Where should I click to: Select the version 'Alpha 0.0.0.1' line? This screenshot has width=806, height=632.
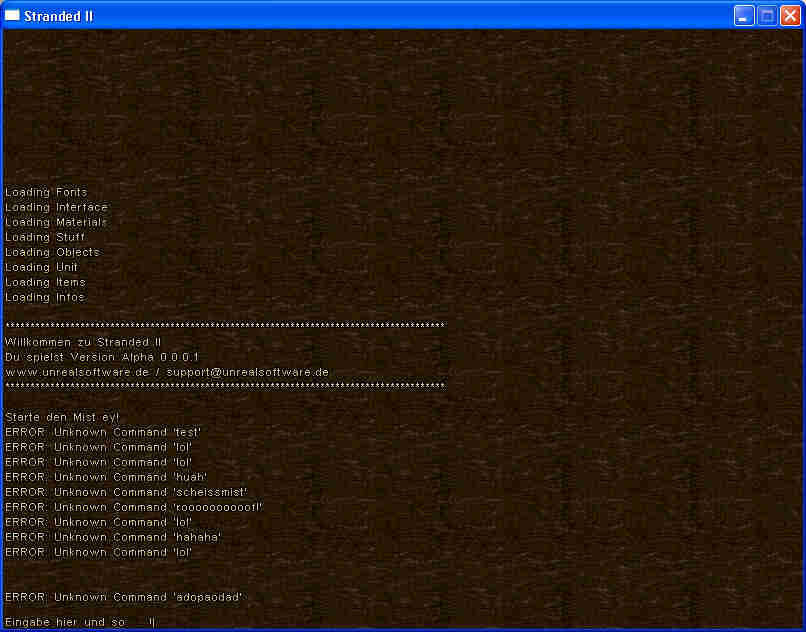tap(102, 357)
